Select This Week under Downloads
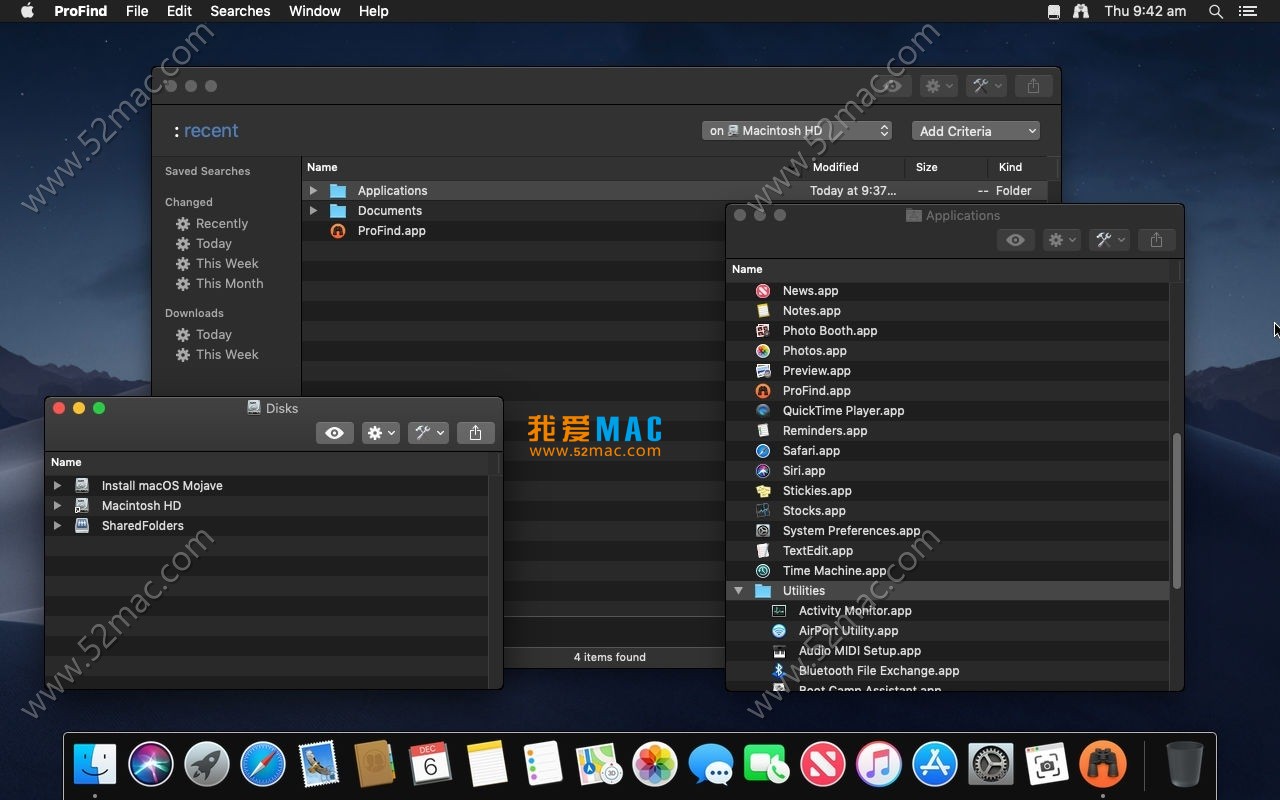The image size is (1280, 800). tap(227, 354)
